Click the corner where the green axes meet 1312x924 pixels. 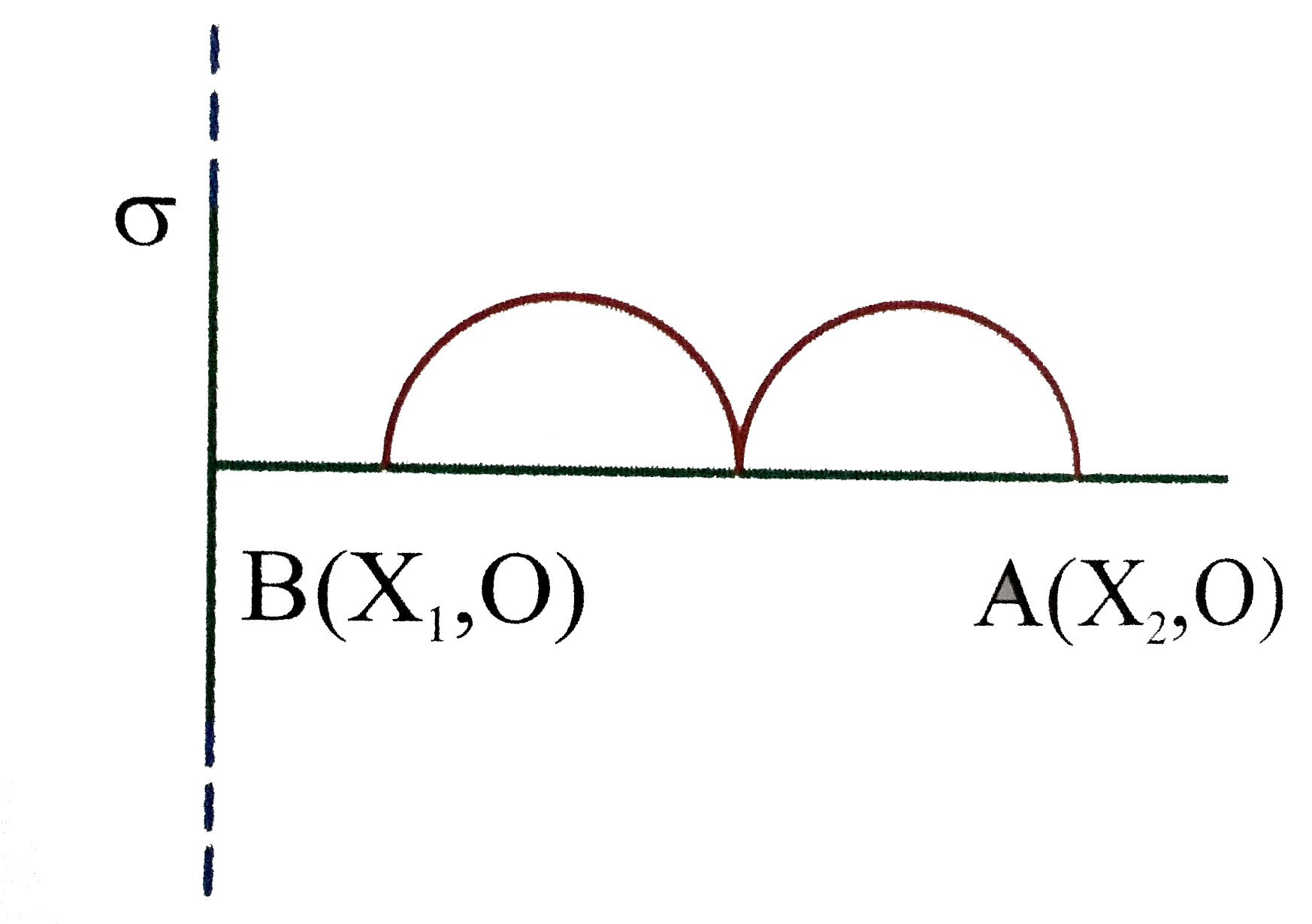pyautogui.click(x=215, y=466)
